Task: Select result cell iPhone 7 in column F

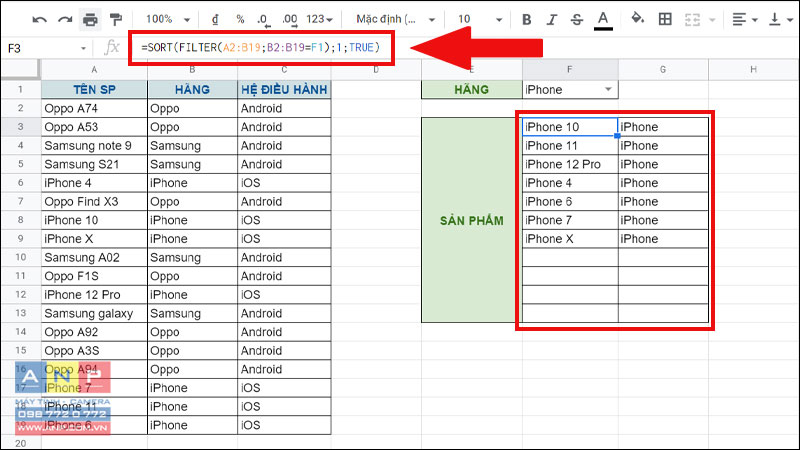Action: click(x=570, y=220)
